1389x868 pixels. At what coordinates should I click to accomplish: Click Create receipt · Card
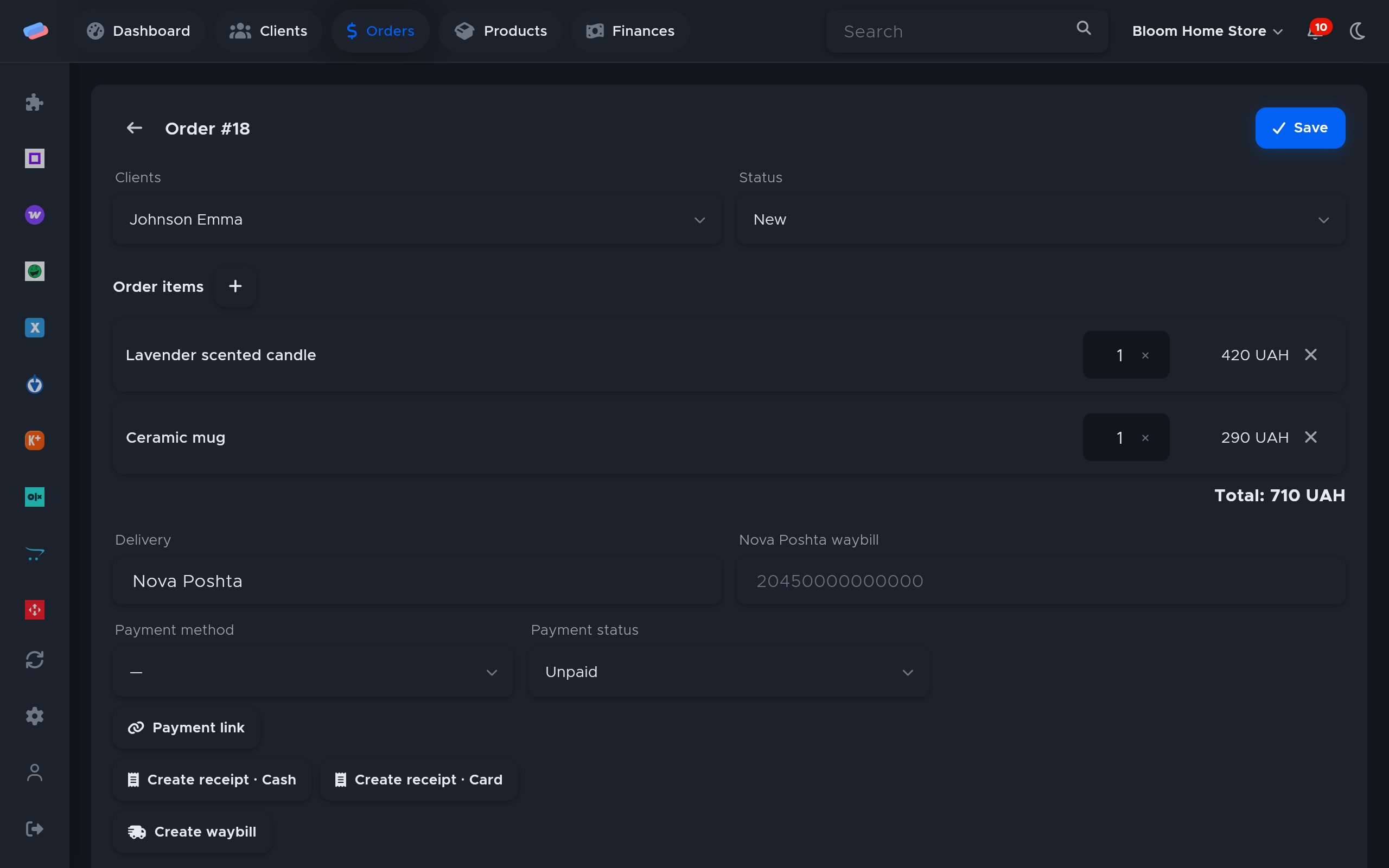(419, 780)
